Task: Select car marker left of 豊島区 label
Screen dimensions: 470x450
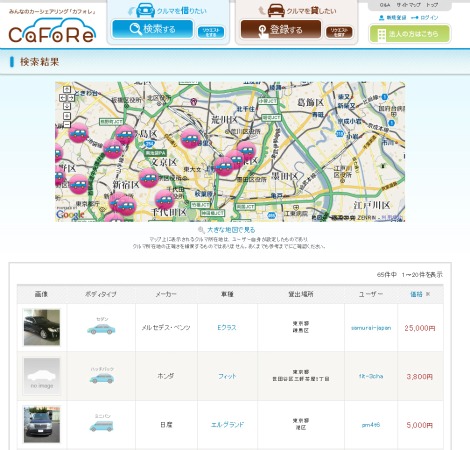Action: [125, 135]
